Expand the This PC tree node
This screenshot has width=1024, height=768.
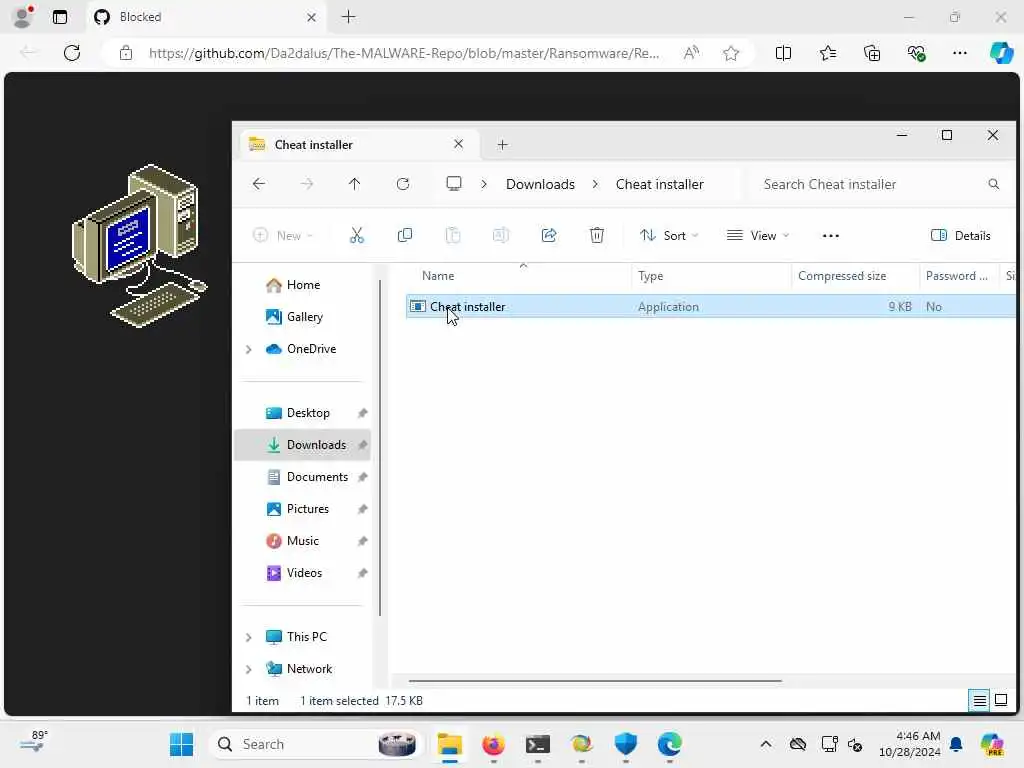click(x=249, y=637)
